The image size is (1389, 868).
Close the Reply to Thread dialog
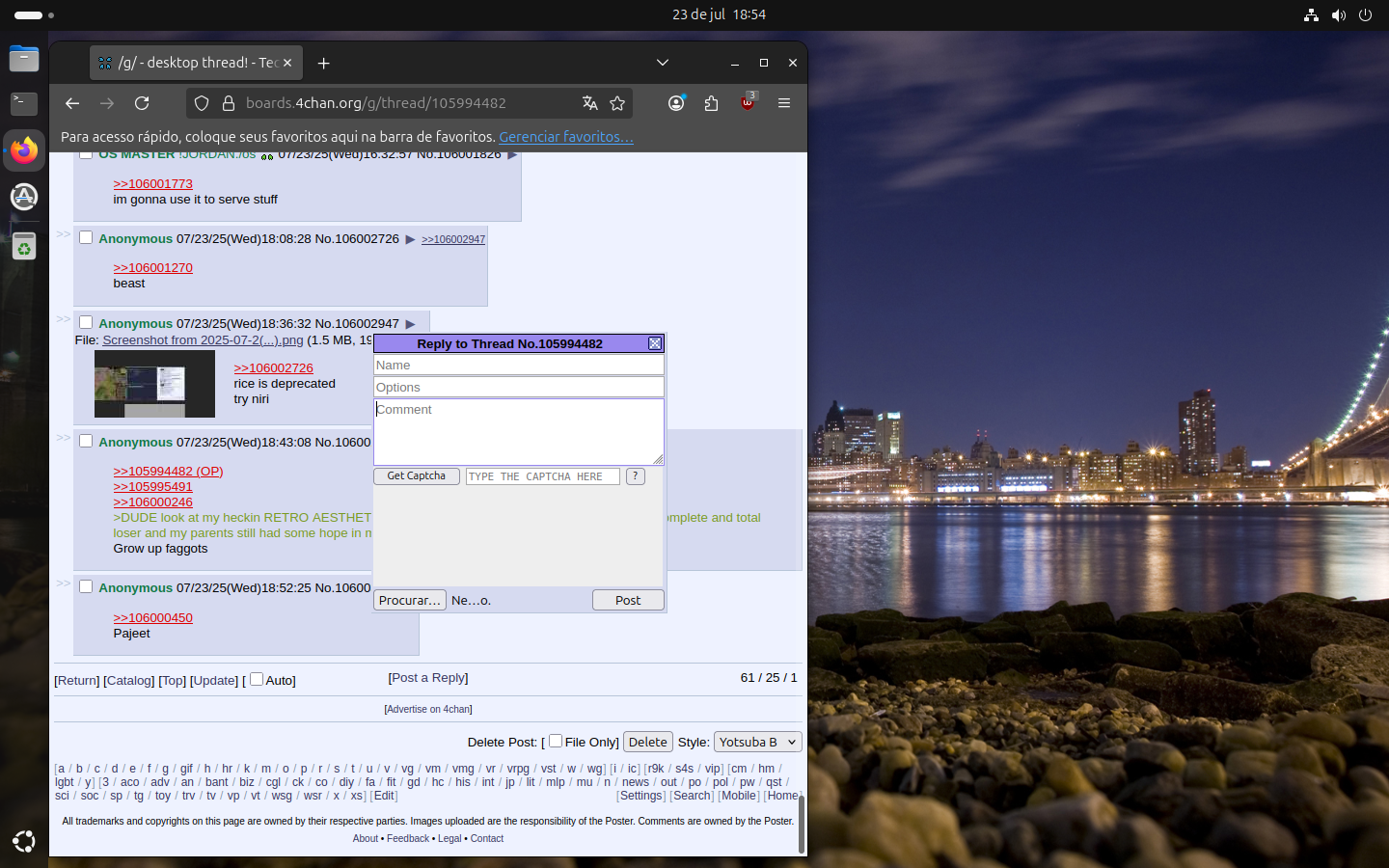655,343
